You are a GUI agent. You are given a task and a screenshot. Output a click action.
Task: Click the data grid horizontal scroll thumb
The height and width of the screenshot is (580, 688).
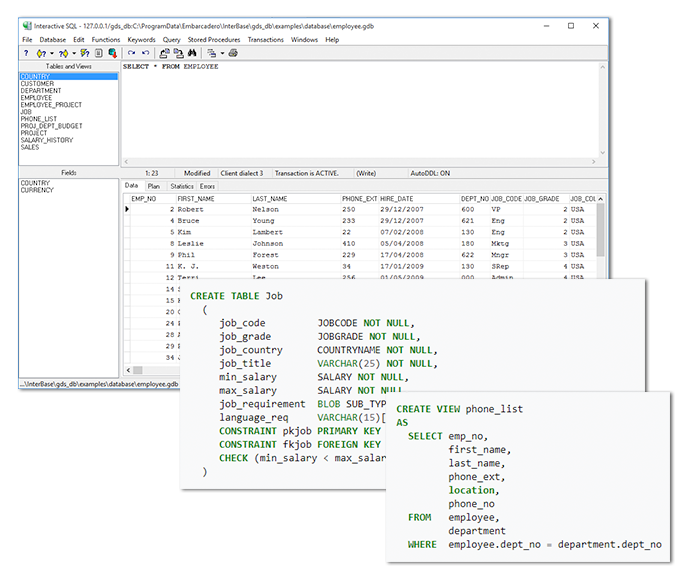click(138, 370)
